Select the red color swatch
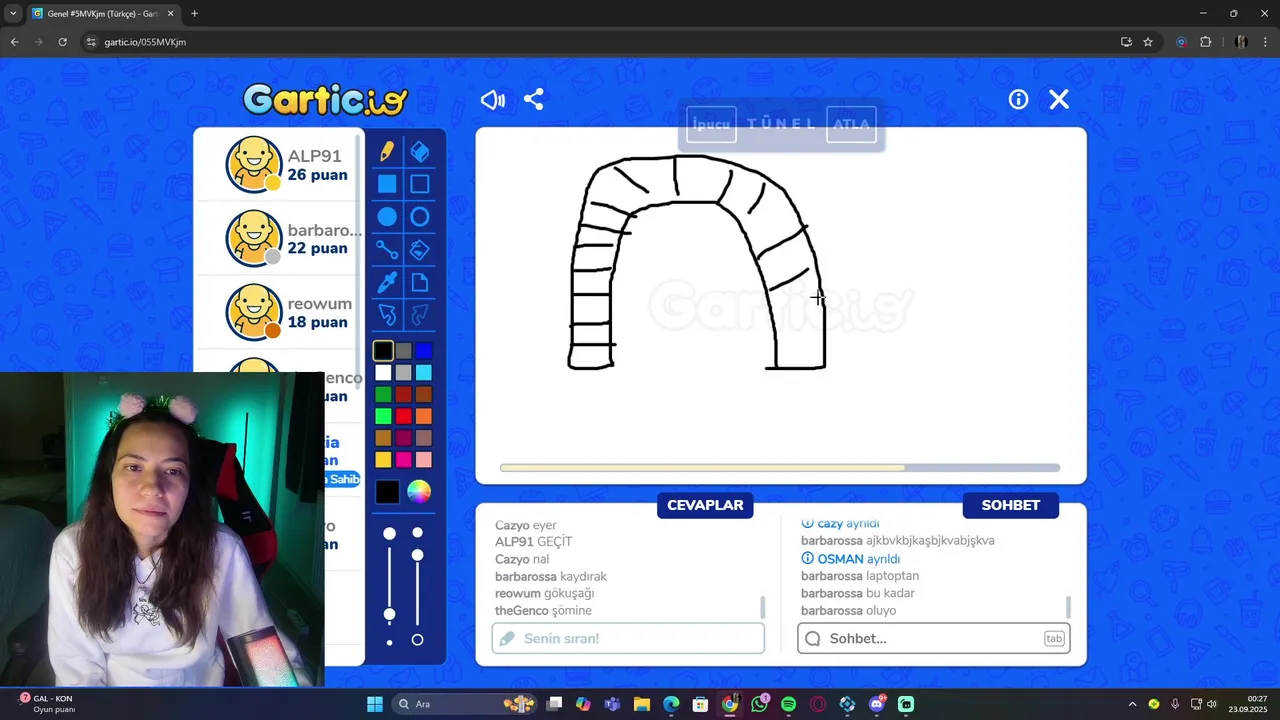Image resolution: width=1280 pixels, height=720 pixels. pyautogui.click(x=403, y=416)
